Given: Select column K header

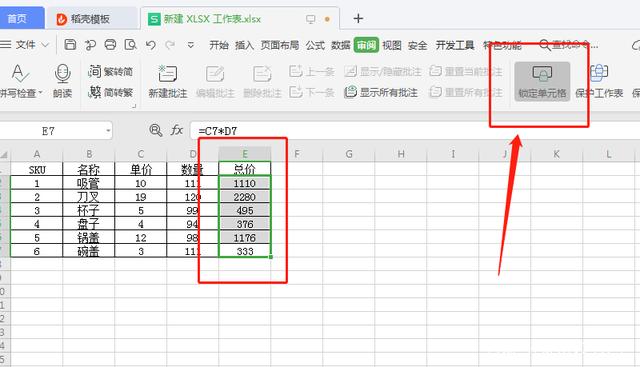Looking at the screenshot, I should click(556, 154).
